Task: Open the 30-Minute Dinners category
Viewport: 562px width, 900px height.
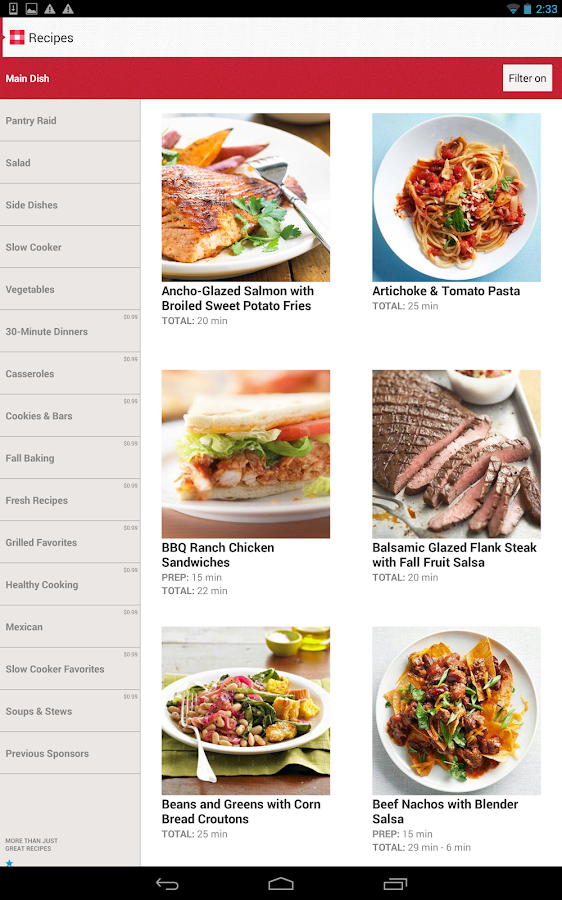Action: [70, 331]
